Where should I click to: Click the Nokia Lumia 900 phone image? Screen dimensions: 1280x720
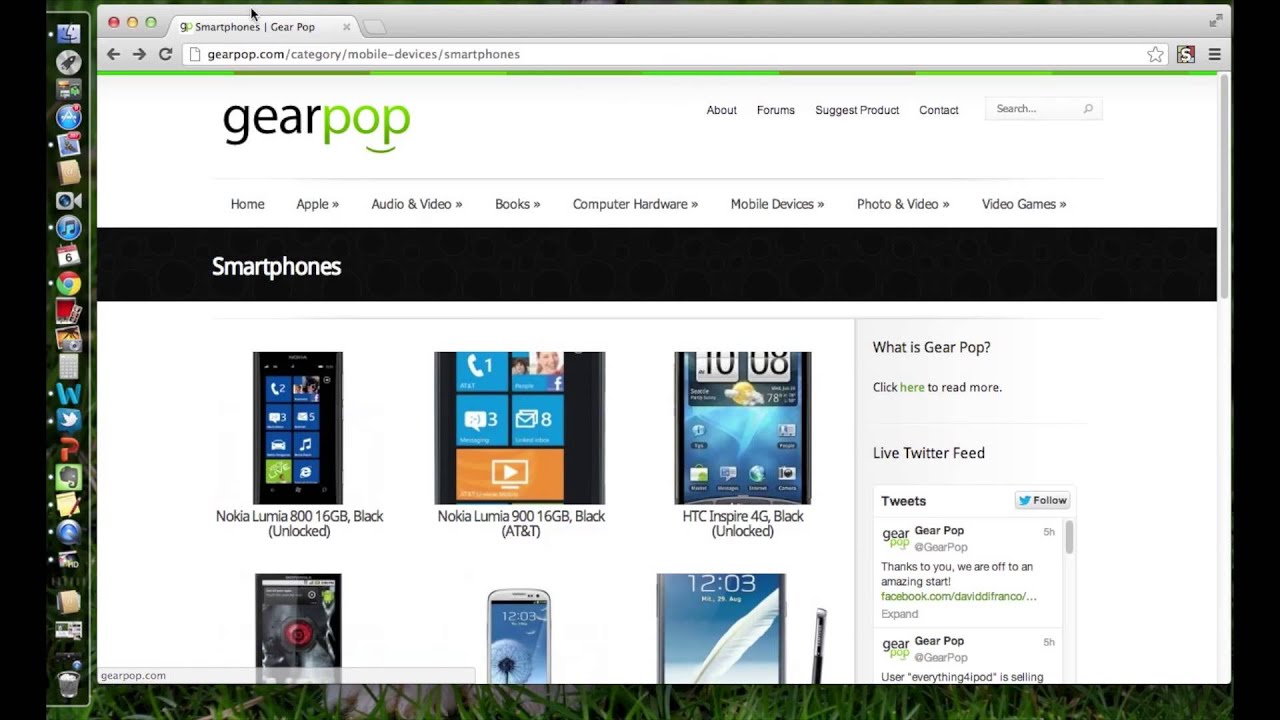click(x=520, y=428)
